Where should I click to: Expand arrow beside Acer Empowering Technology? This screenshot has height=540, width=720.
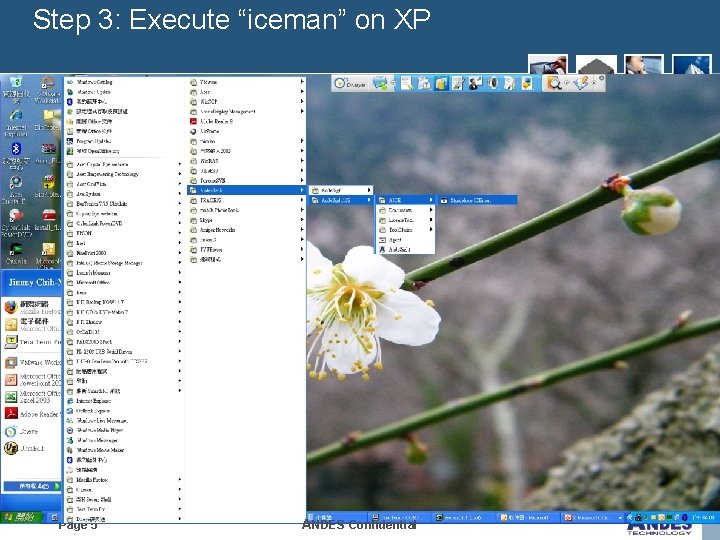[x=180, y=174]
